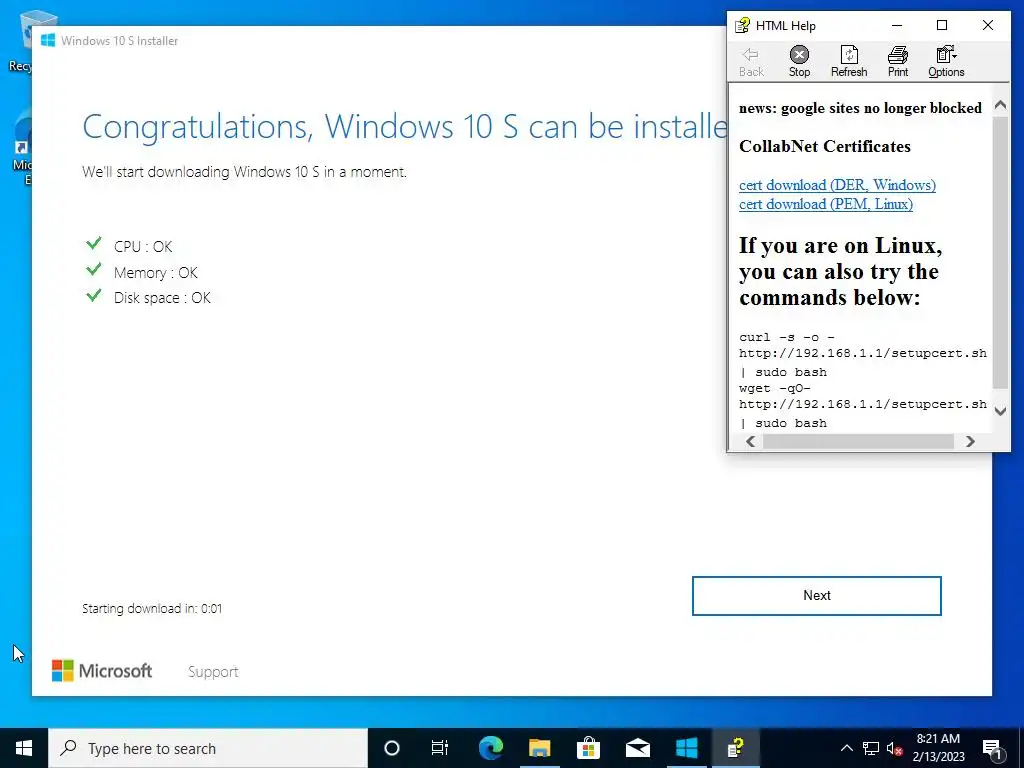Viewport: 1024px width, 768px height.
Task: Maximize the HTML Help window
Action: coord(942,25)
